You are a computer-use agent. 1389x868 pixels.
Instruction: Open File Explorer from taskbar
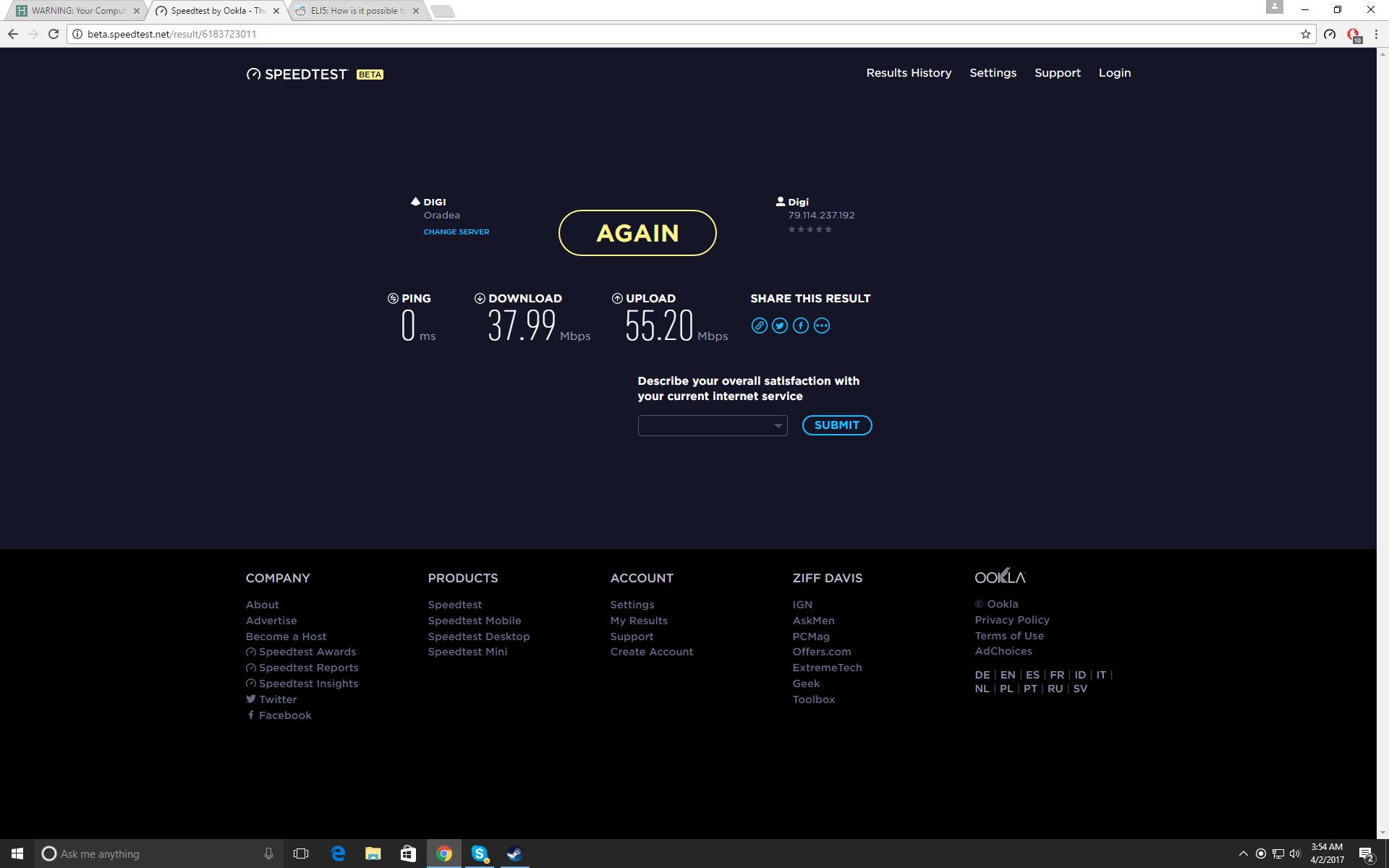tap(373, 854)
